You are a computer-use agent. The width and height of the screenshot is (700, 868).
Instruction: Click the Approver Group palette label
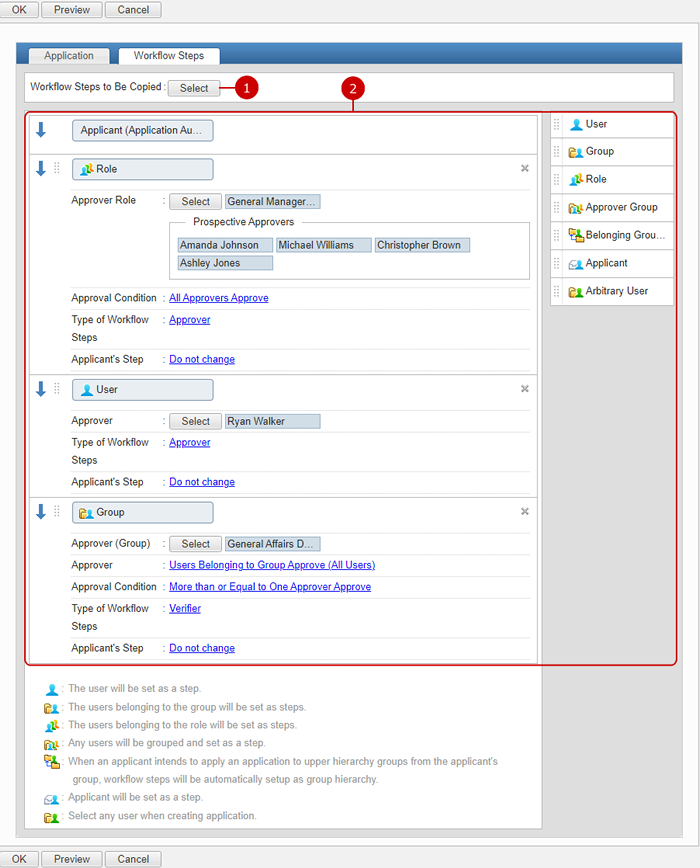(621, 208)
